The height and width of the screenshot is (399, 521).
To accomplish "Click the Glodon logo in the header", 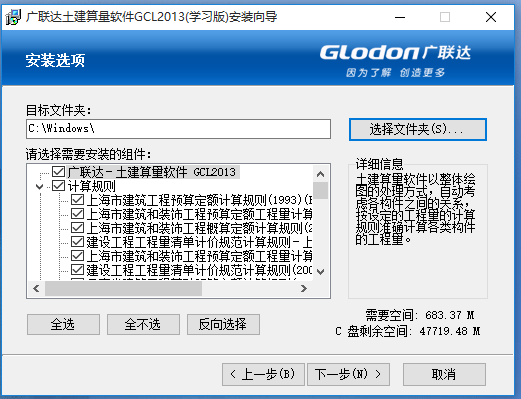I will point(395,61).
